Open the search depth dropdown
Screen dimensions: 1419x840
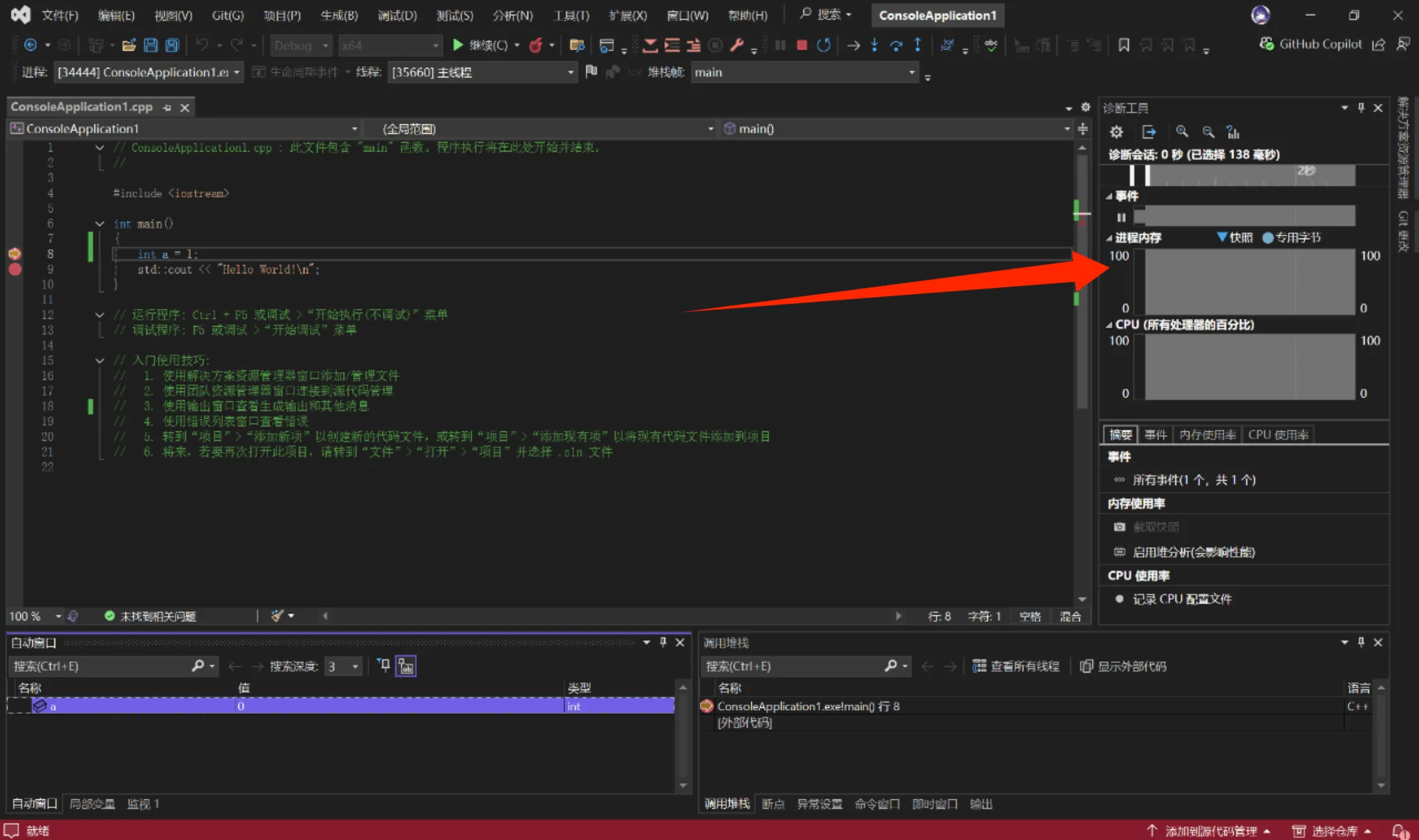pos(355,666)
